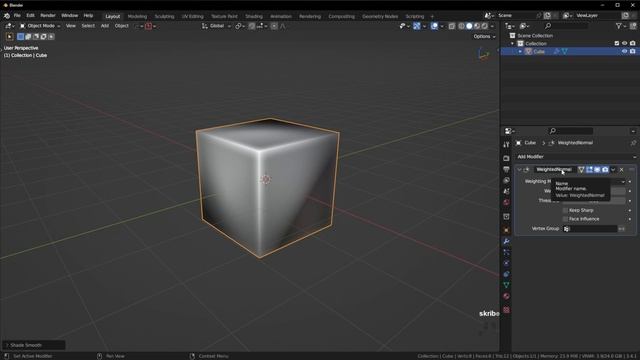The image size is (640, 360).
Task: Hide Collection with its eye icon
Action: coord(624,43)
